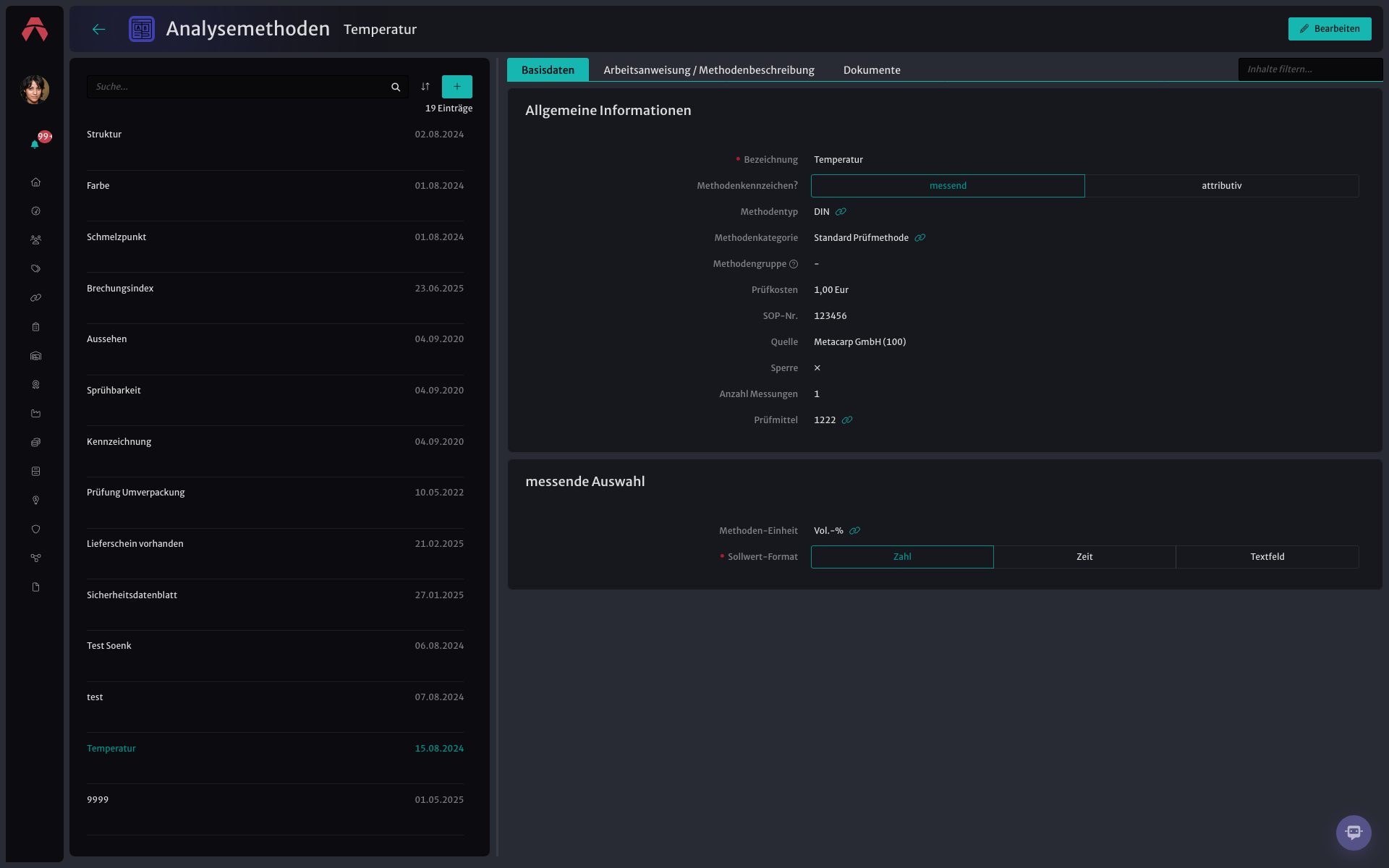Open the users group sidebar icon

pyautogui.click(x=35, y=240)
